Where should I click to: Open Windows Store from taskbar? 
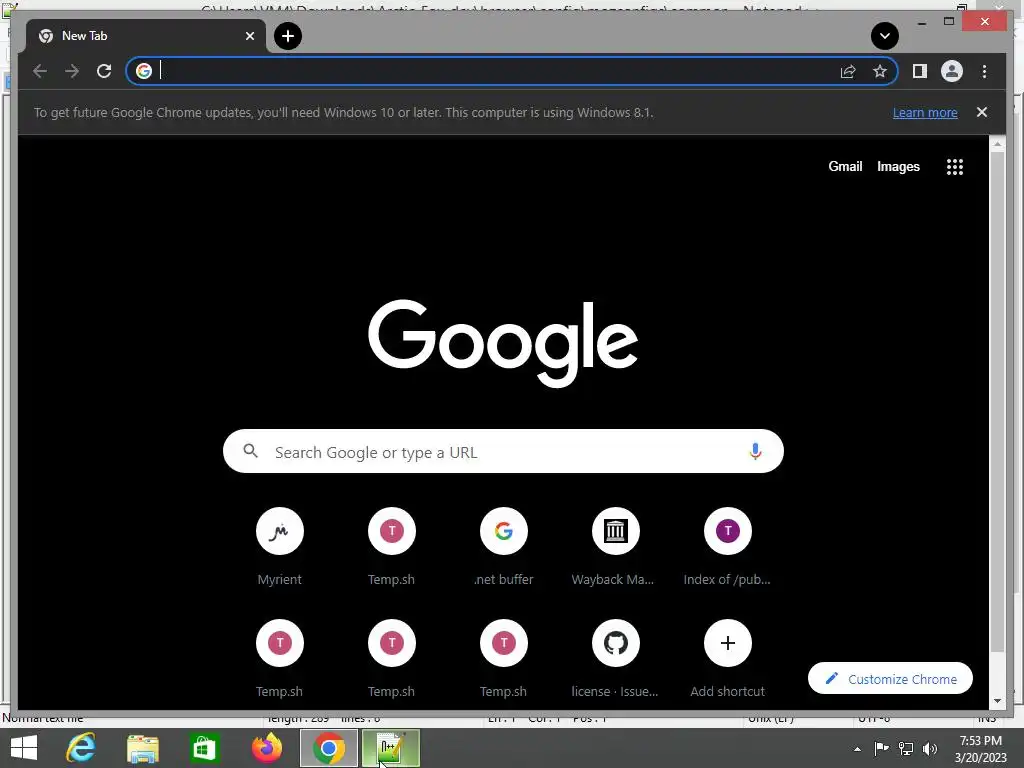click(204, 748)
